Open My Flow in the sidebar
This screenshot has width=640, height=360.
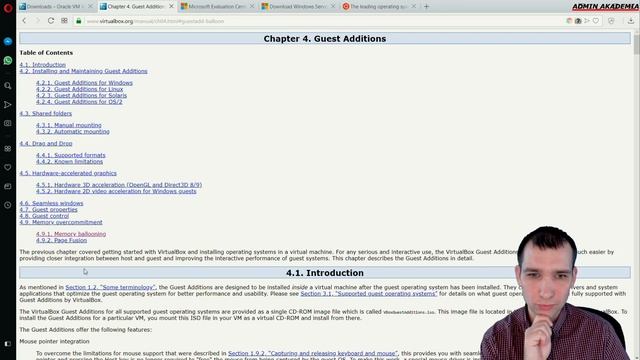click(x=8, y=105)
